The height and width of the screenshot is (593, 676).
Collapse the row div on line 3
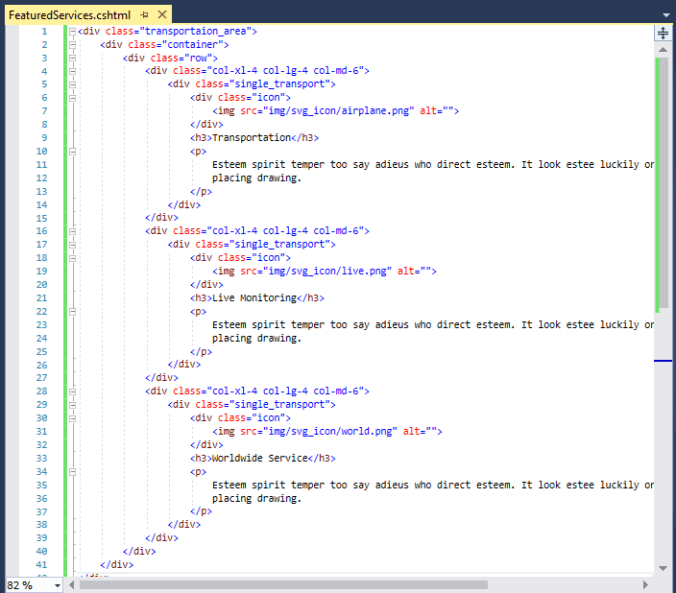click(x=73, y=58)
